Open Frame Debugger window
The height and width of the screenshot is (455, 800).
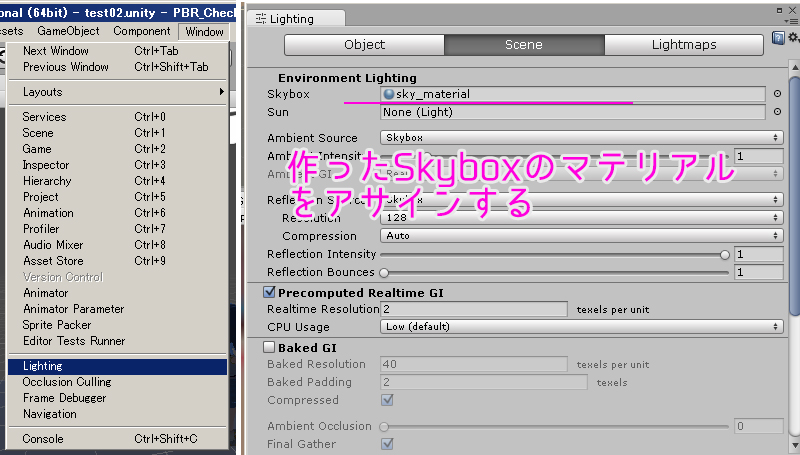pyautogui.click(x=117, y=398)
